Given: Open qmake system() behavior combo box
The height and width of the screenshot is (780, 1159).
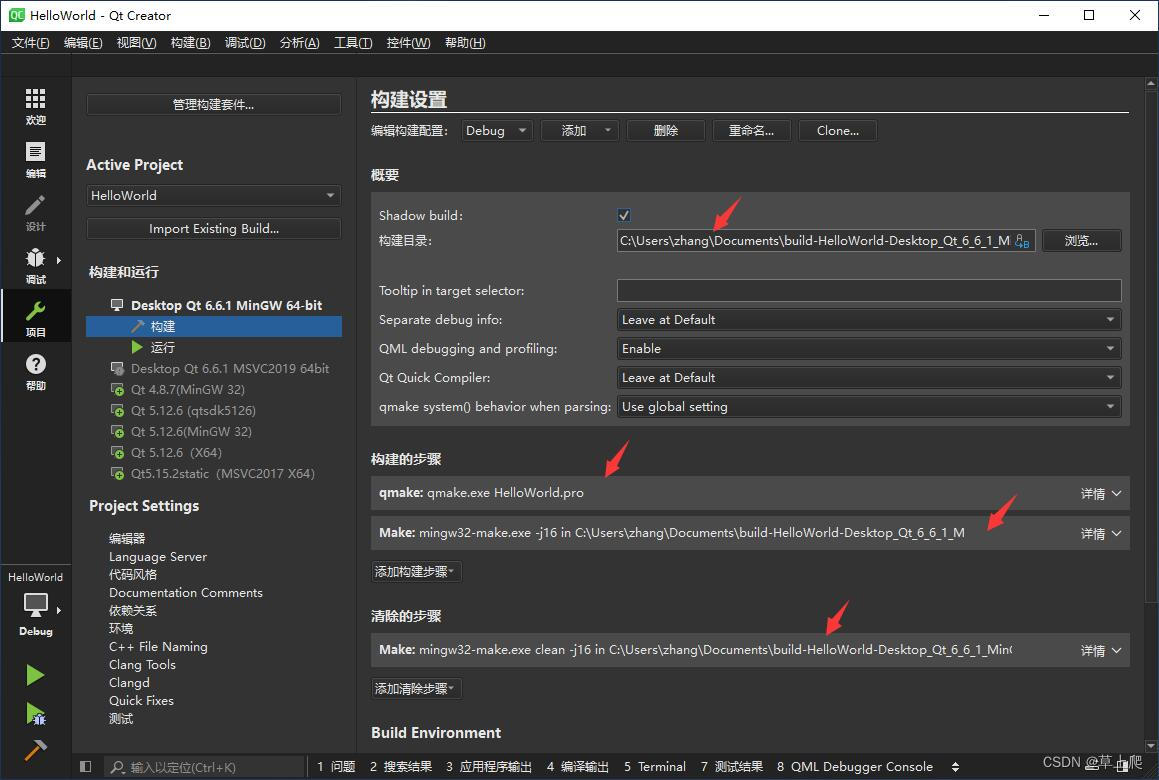Looking at the screenshot, I should pos(869,407).
